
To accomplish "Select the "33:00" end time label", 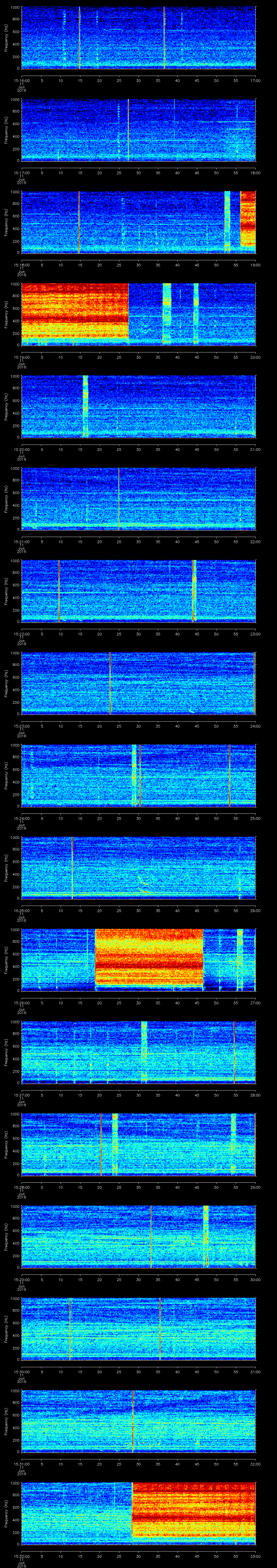I will 255,1556.
